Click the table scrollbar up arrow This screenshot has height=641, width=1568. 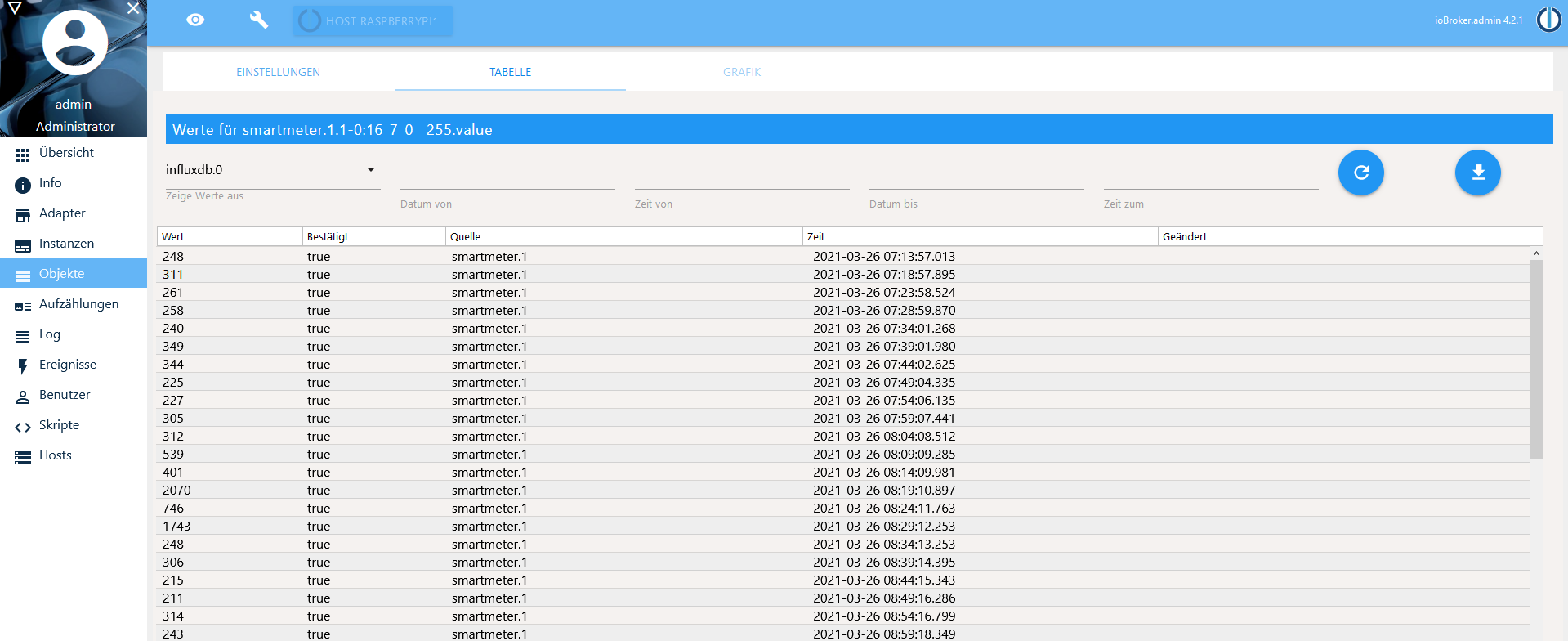[1536, 253]
